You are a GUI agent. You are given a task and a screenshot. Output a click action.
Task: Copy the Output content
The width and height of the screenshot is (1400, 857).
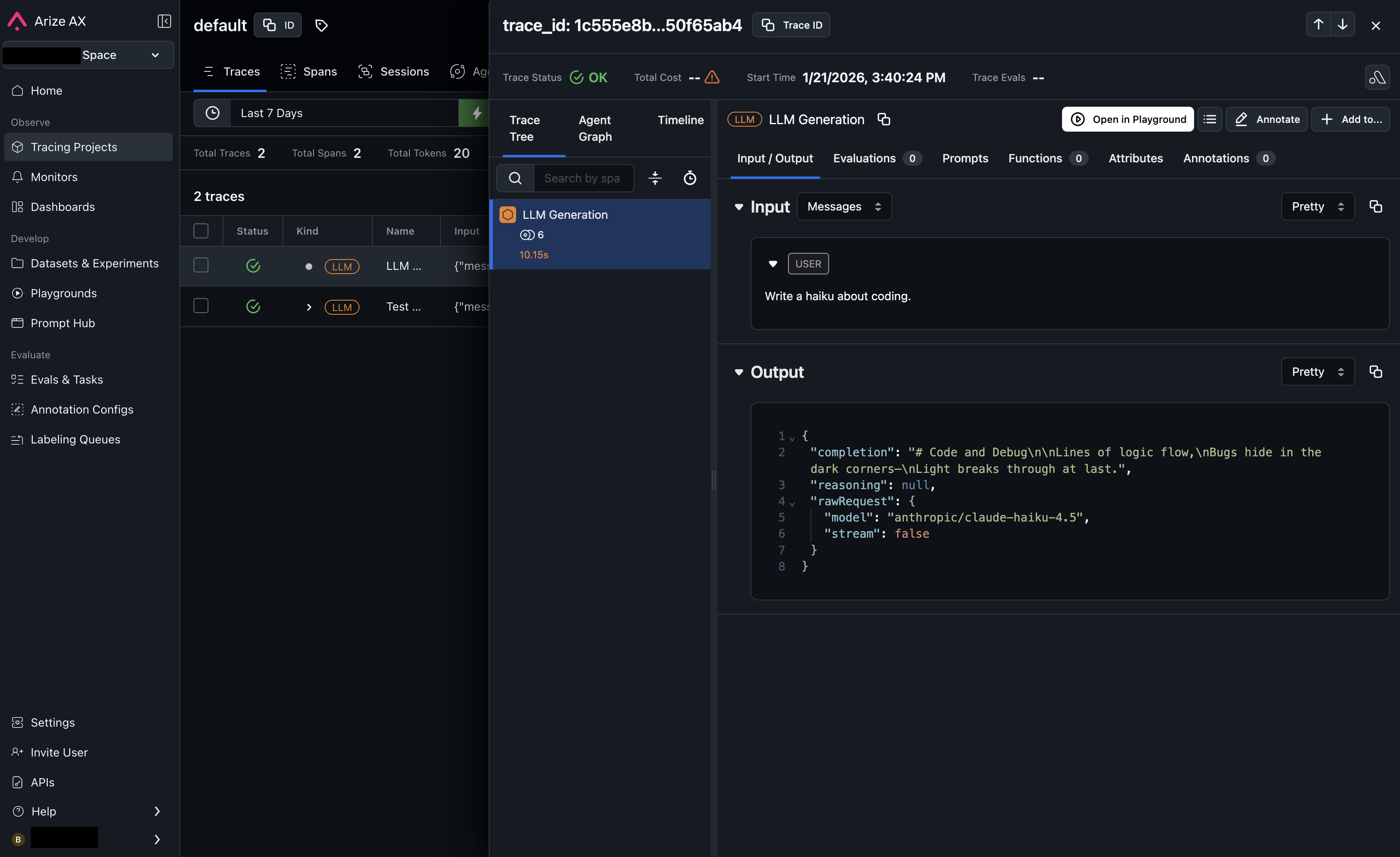pyautogui.click(x=1376, y=372)
